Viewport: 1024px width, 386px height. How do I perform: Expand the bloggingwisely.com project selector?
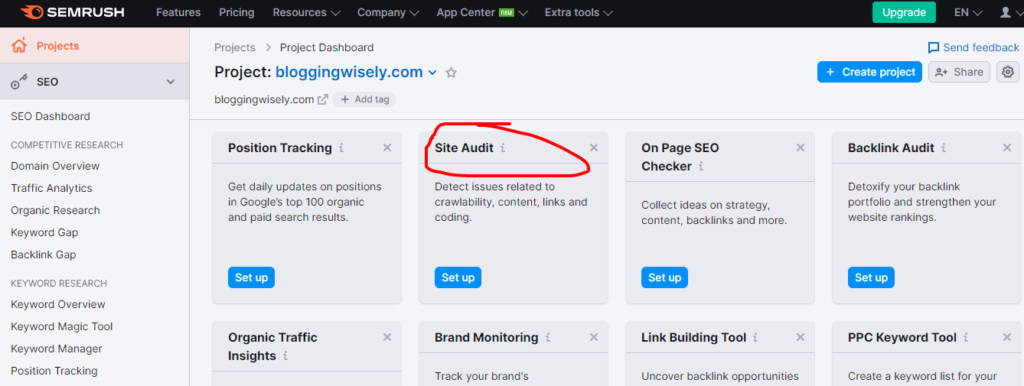pyautogui.click(x=432, y=73)
